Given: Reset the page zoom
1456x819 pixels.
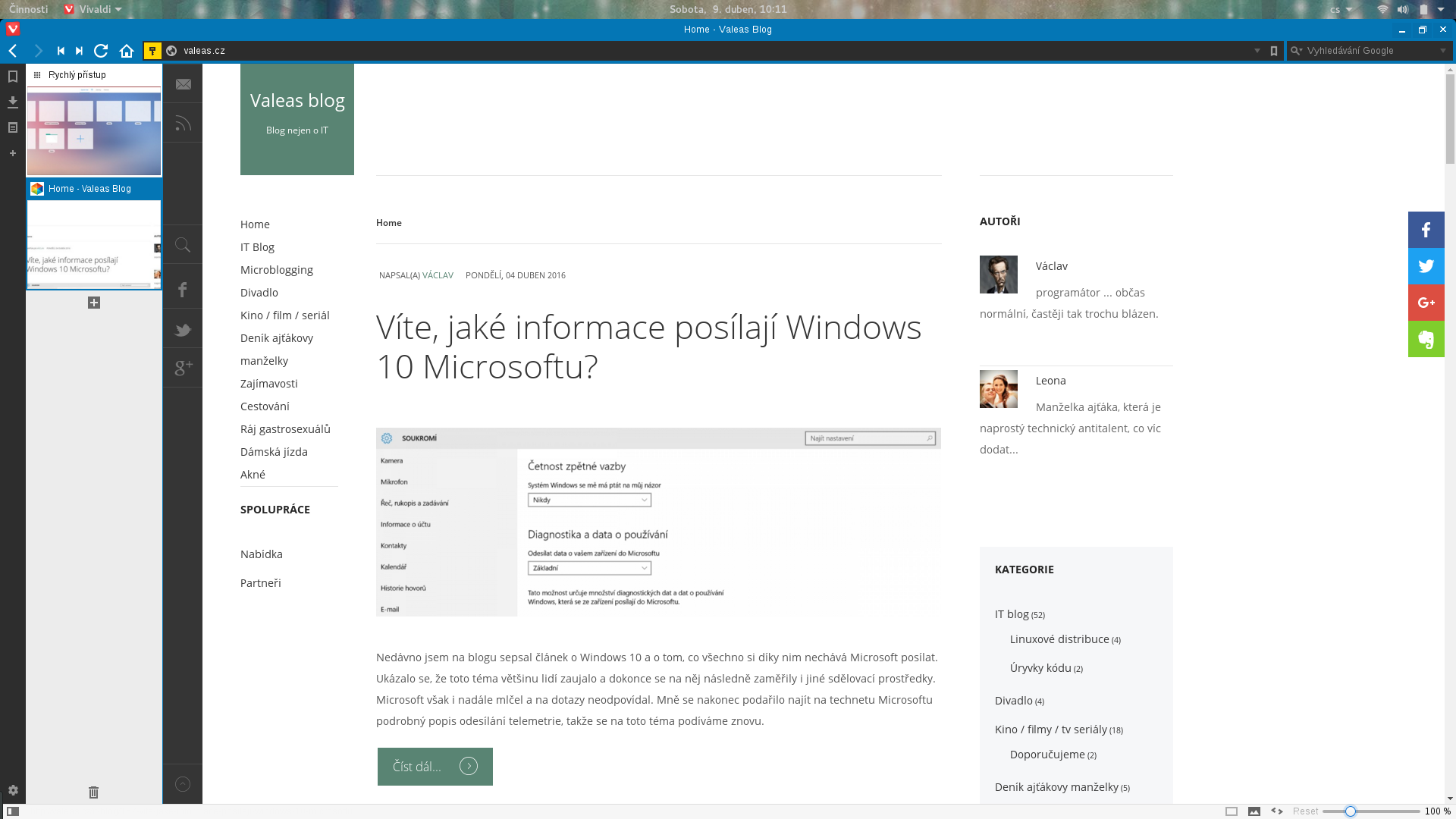Looking at the screenshot, I should coord(1305,811).
